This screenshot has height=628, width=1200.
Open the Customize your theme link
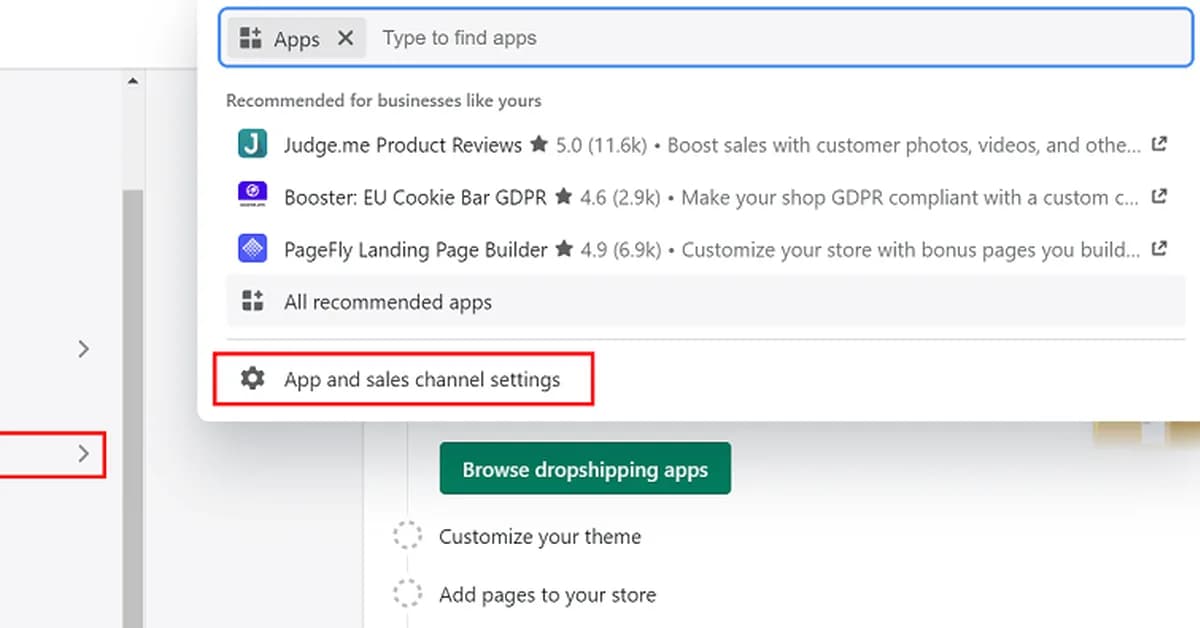[x=540, y=535]
